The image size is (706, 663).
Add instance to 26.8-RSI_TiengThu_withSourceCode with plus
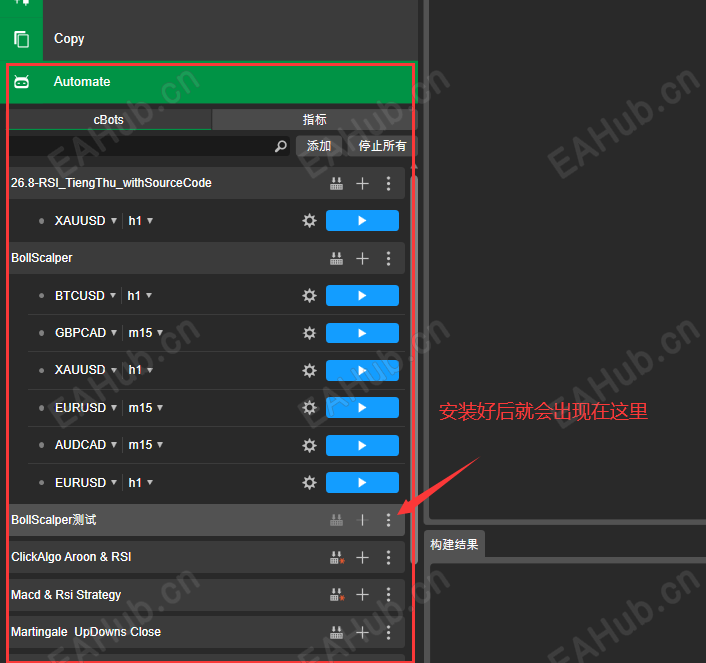coord(362,183)
